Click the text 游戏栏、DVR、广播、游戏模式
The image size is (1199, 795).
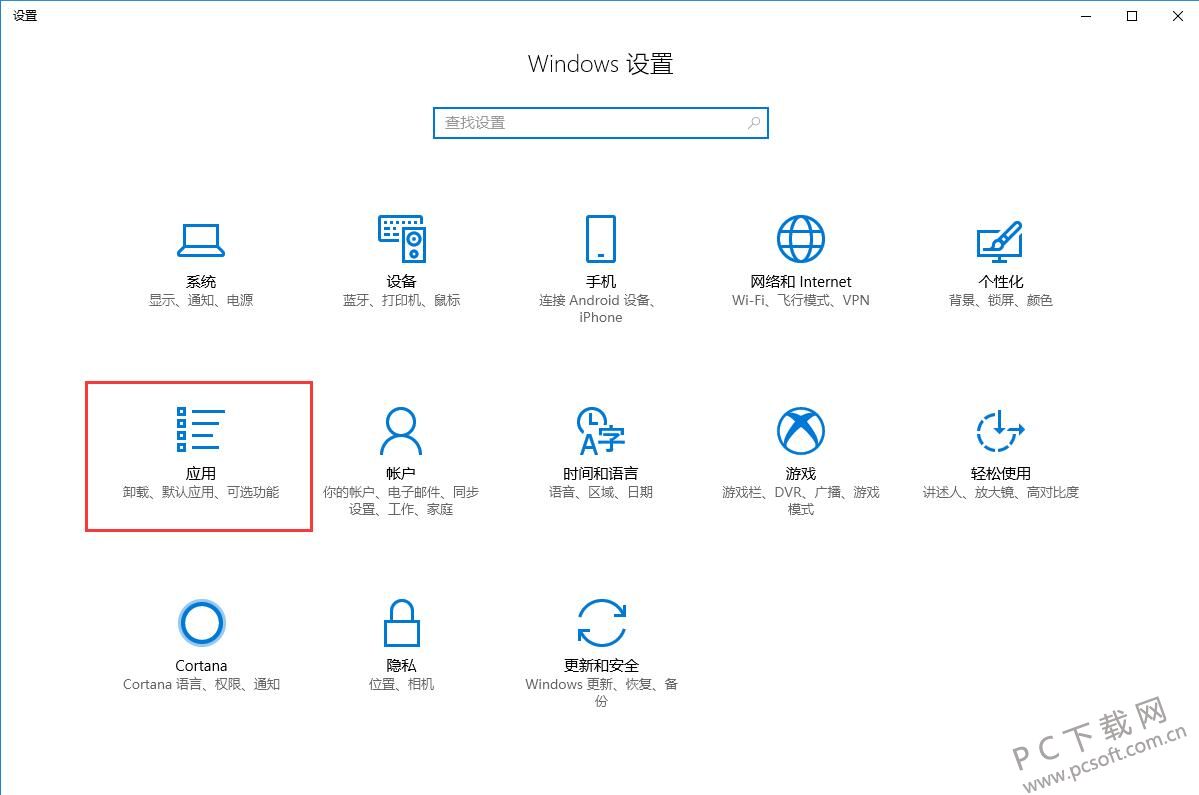click(x=801, y=501)
